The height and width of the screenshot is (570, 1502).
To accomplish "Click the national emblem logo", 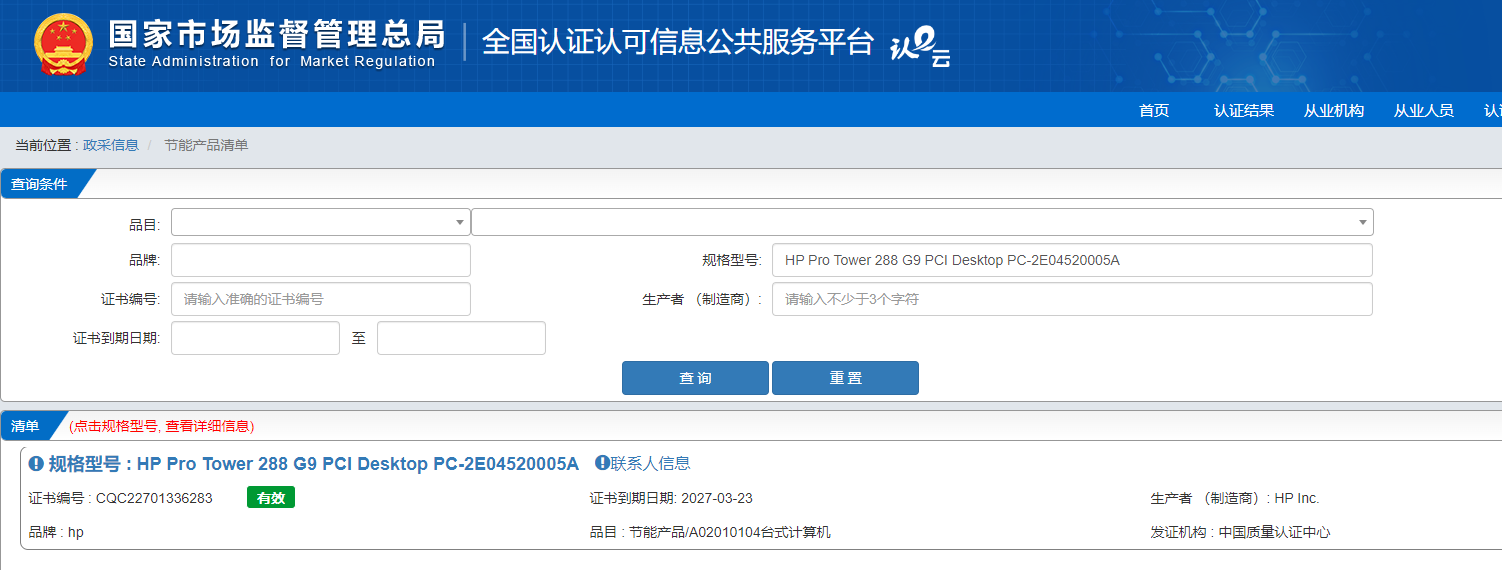I will pyautogui.click(x=63, y=45).
